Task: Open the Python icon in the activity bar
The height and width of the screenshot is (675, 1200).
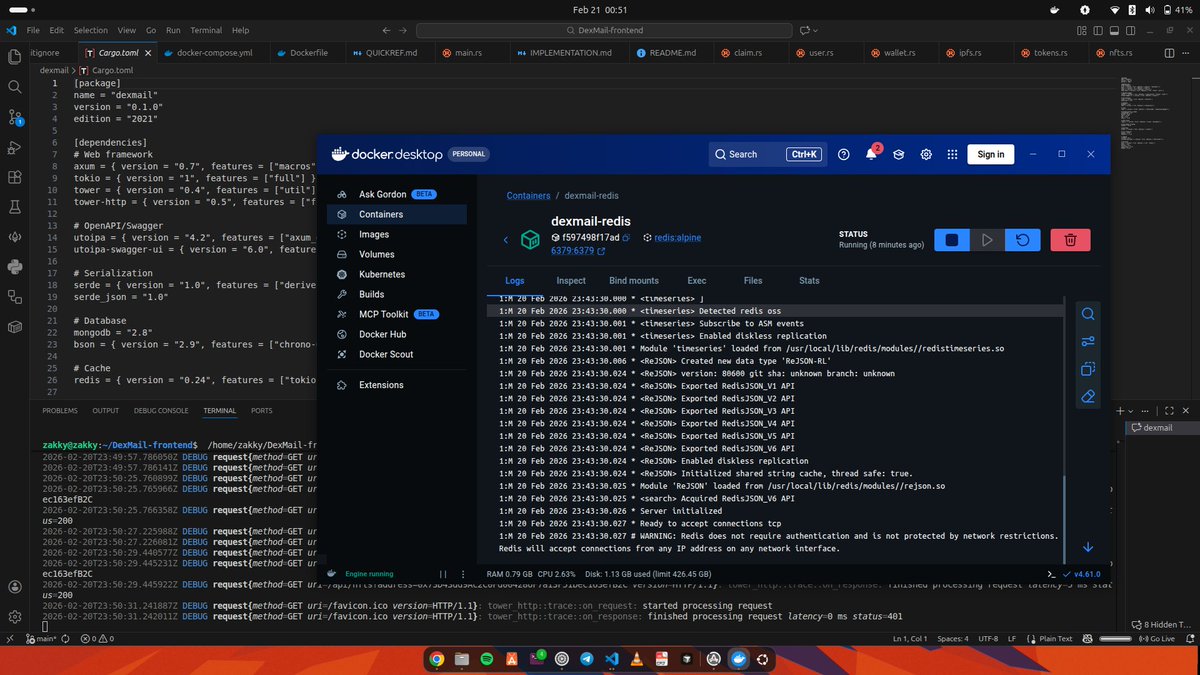Action: (x=15, y=267)
